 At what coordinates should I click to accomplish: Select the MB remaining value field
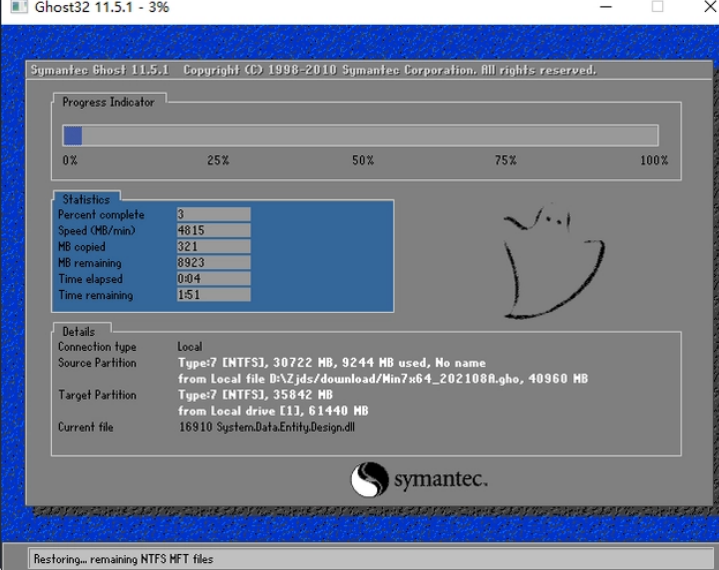[212, 263]
